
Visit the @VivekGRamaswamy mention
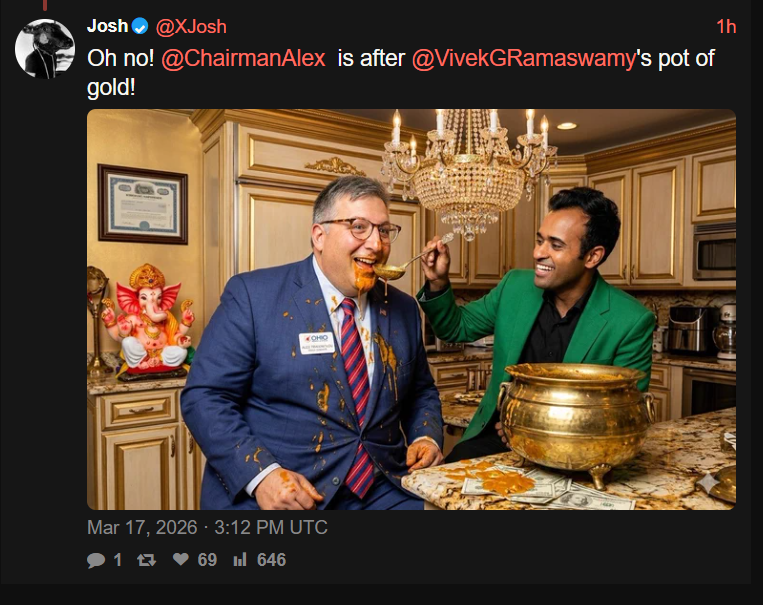coord(524,59)
